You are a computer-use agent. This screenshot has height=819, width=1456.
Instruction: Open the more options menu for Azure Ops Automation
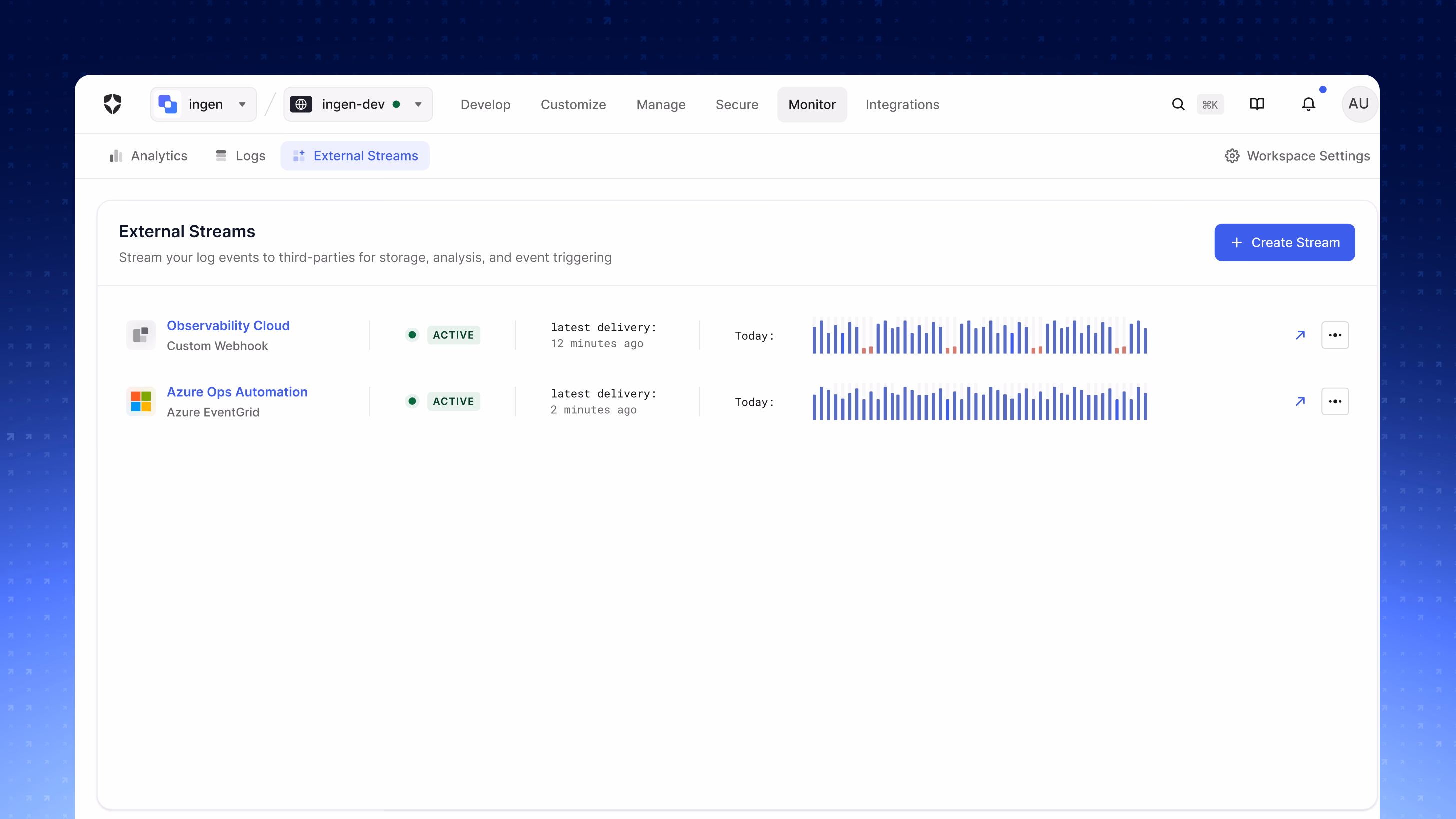click(x=1335, y=401)
